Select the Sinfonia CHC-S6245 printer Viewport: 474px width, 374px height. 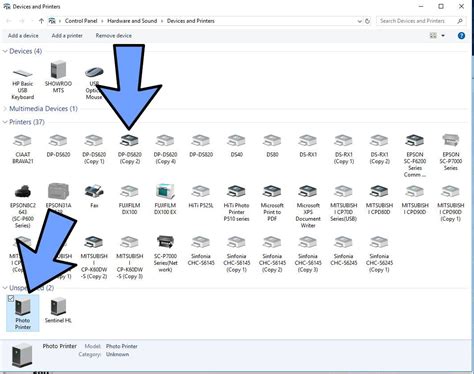click(344, 251)
